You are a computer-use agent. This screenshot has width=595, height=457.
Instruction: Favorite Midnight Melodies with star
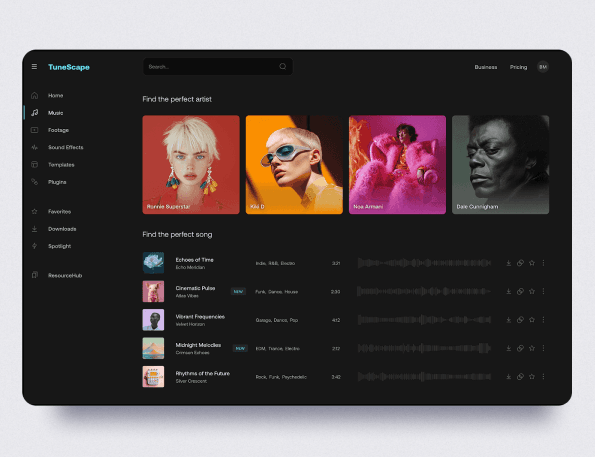(x=532, y=348)
